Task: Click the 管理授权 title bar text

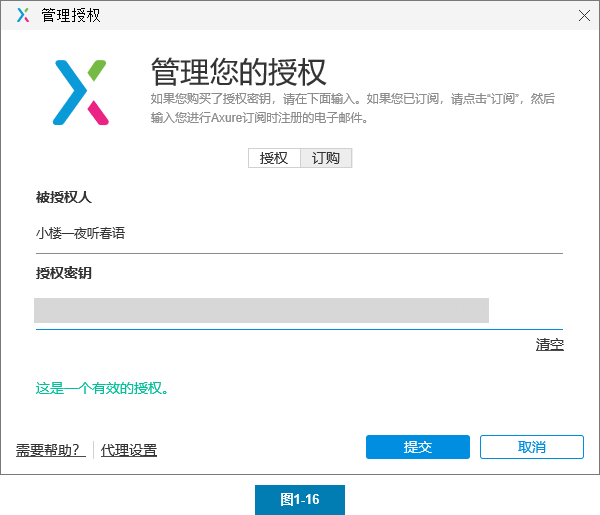Action: (71, 16)
